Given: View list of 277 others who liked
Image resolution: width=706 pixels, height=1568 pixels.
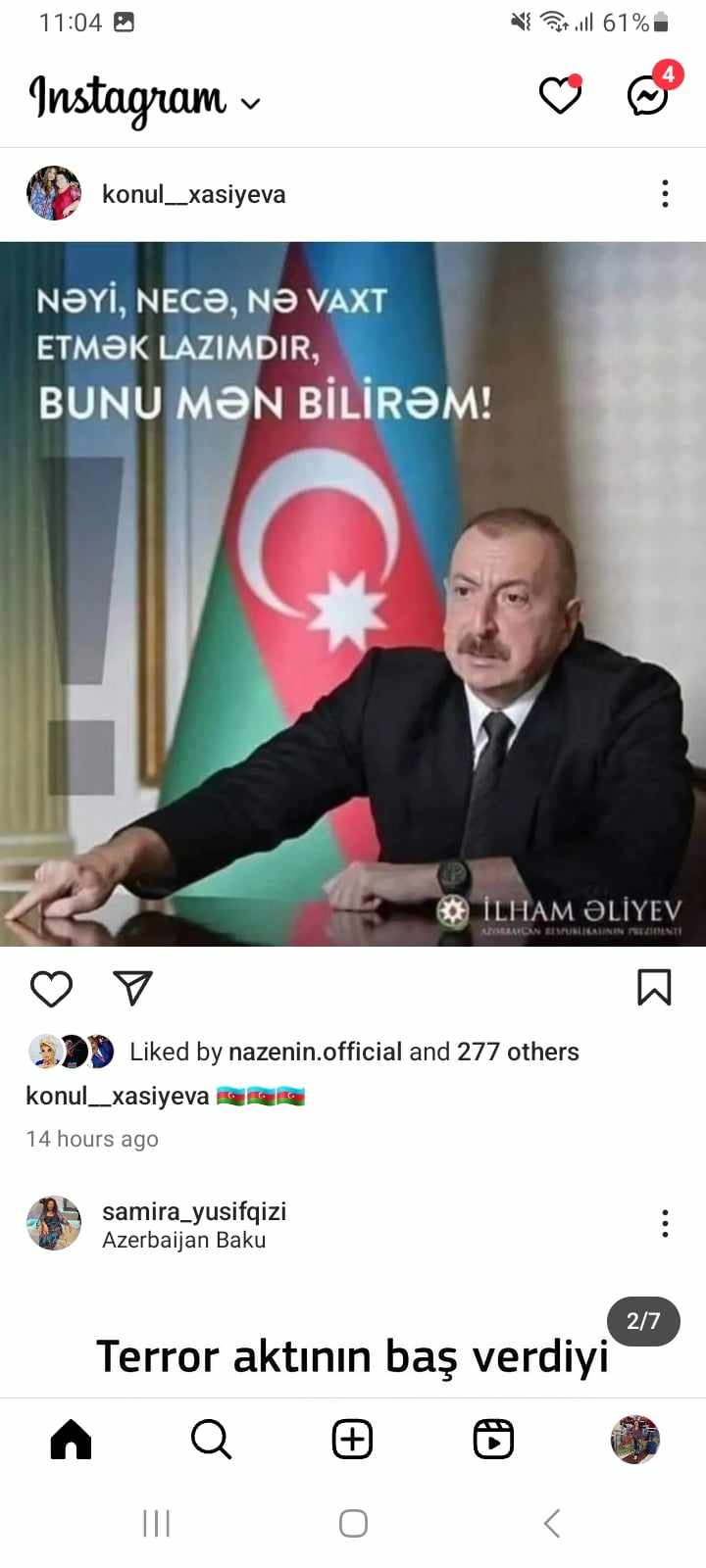Looking at the screenshot, I should coord(518,1052).
